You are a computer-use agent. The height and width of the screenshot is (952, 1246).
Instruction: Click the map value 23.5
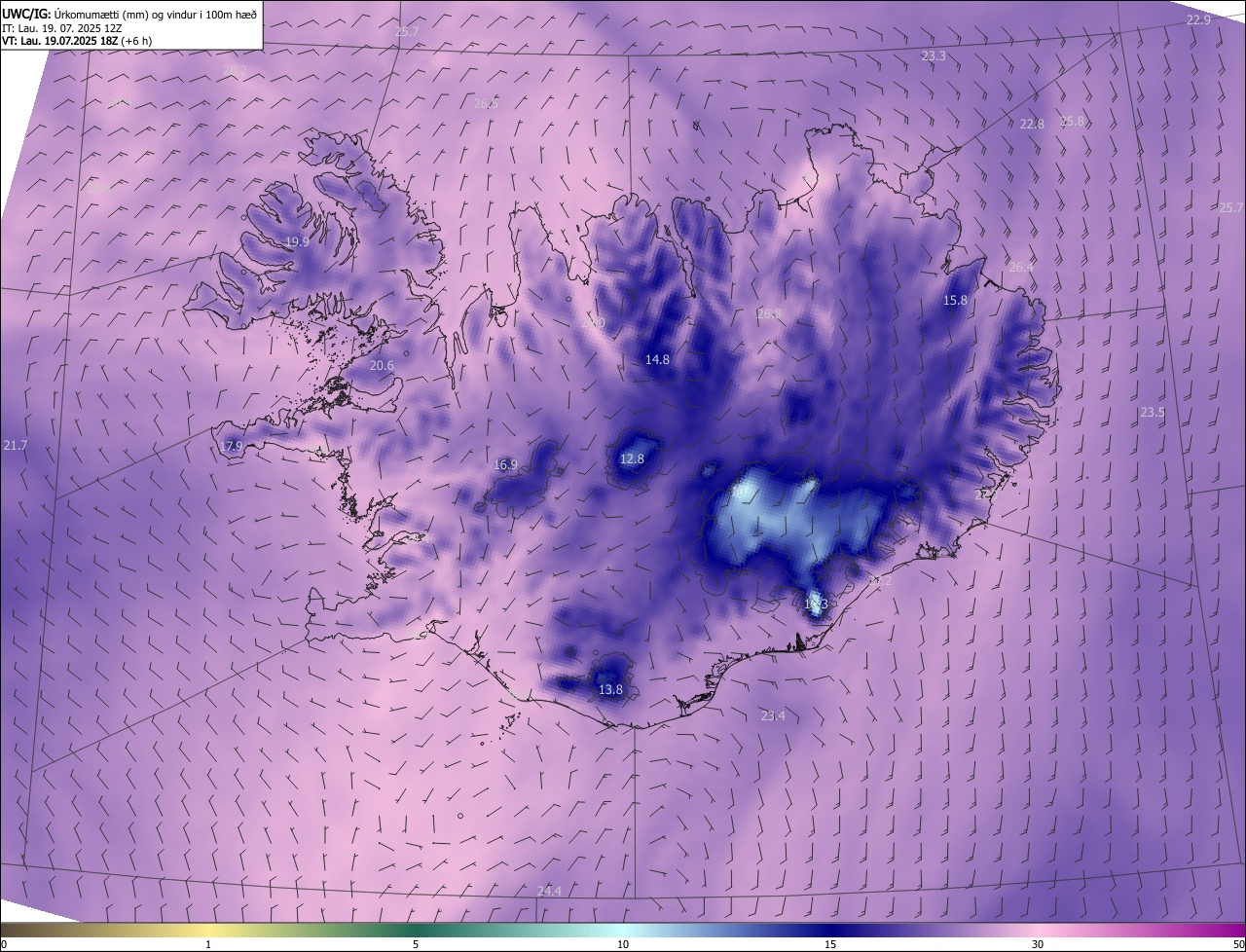(1152, 413)
